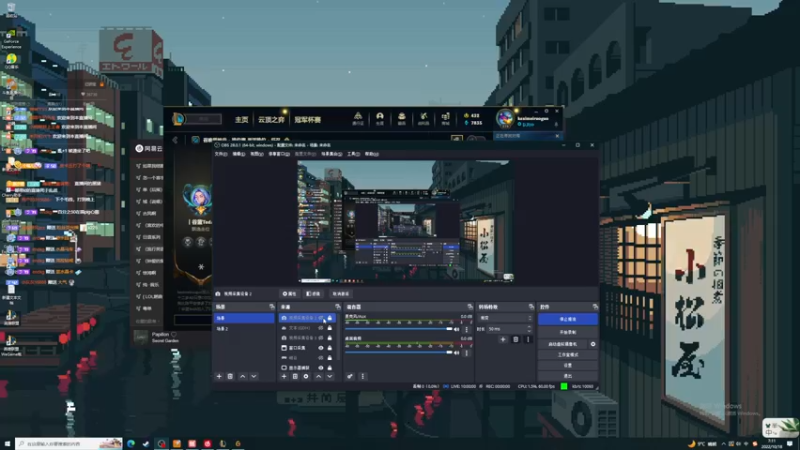The width and height of the screenshot is (800, 450).
Task: Delete the selected scene with the 场景 dock trash icon
Action: pos(230,377)
